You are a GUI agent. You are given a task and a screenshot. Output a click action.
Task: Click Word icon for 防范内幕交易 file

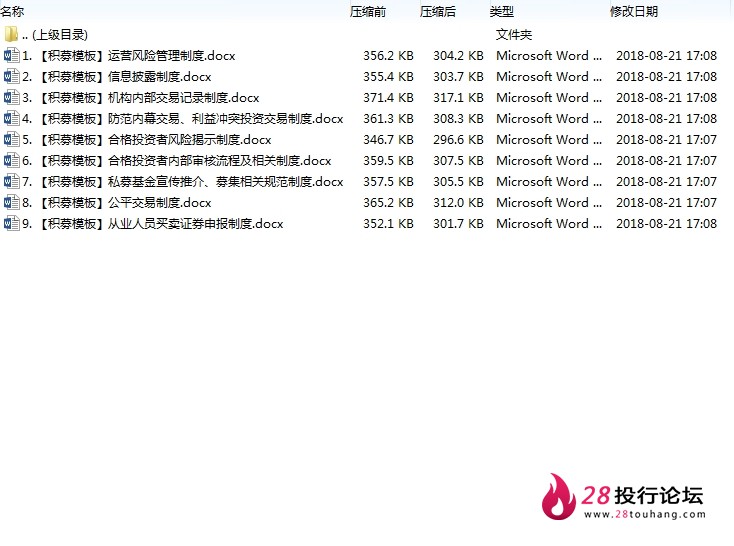12,118
